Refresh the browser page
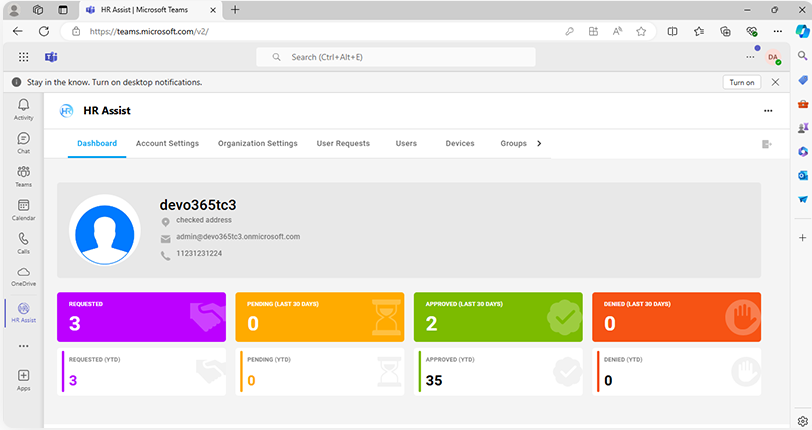Screen dimensions: 812x430 (43, 31)
